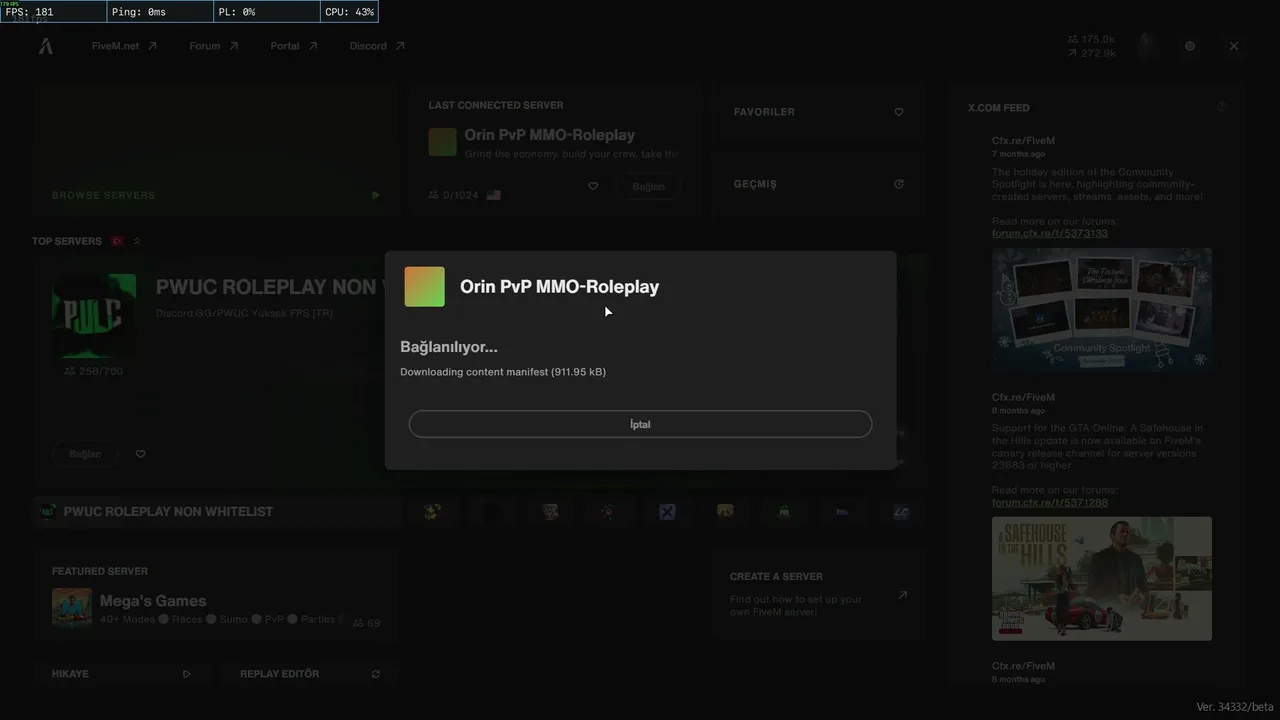Click the heart icon in Favoriler
This screenshot has height=720, width=1280.
(899, 112)
